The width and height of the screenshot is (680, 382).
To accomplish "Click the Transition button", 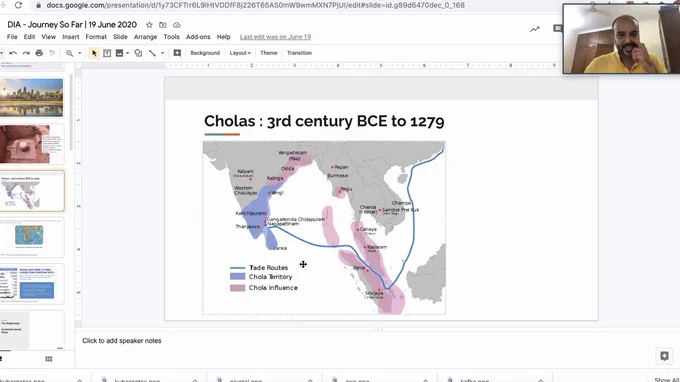I will click(299, 53).
